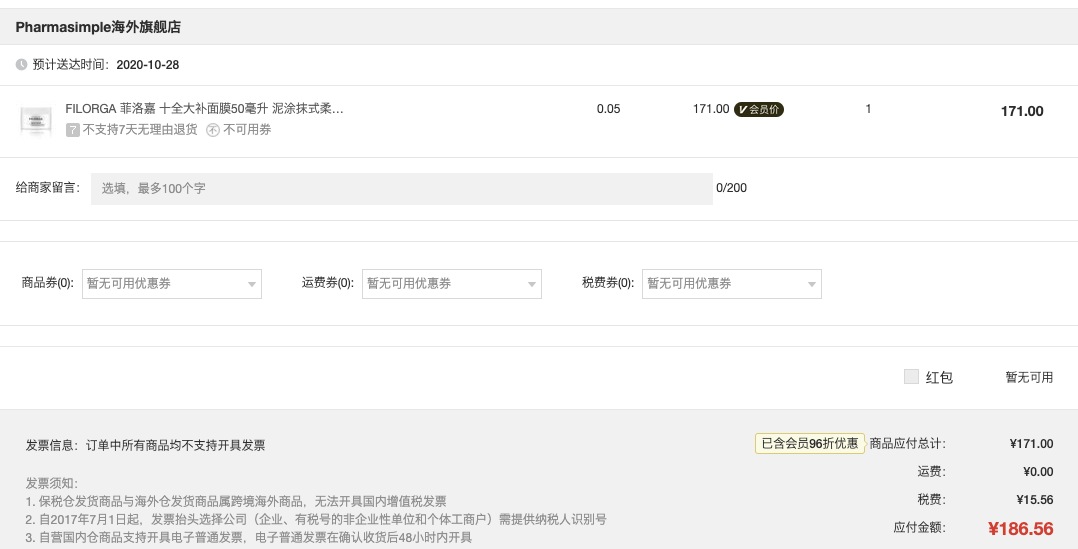Click the 不可用券 text label

pyautogui.click(x=247, y=130)
